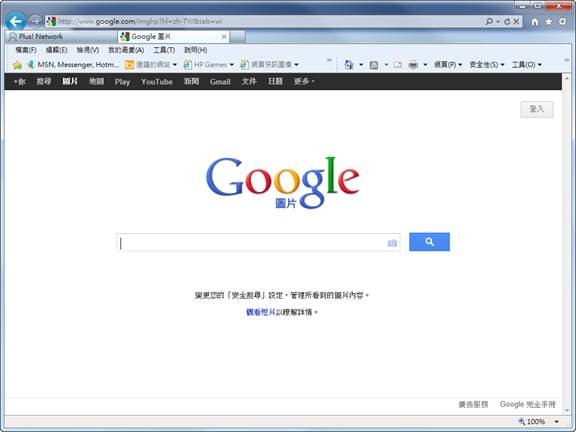This screenshot has width=576, height=432.
Task: Open the 檢視(V) menu
Action: [x=88, y=50]
